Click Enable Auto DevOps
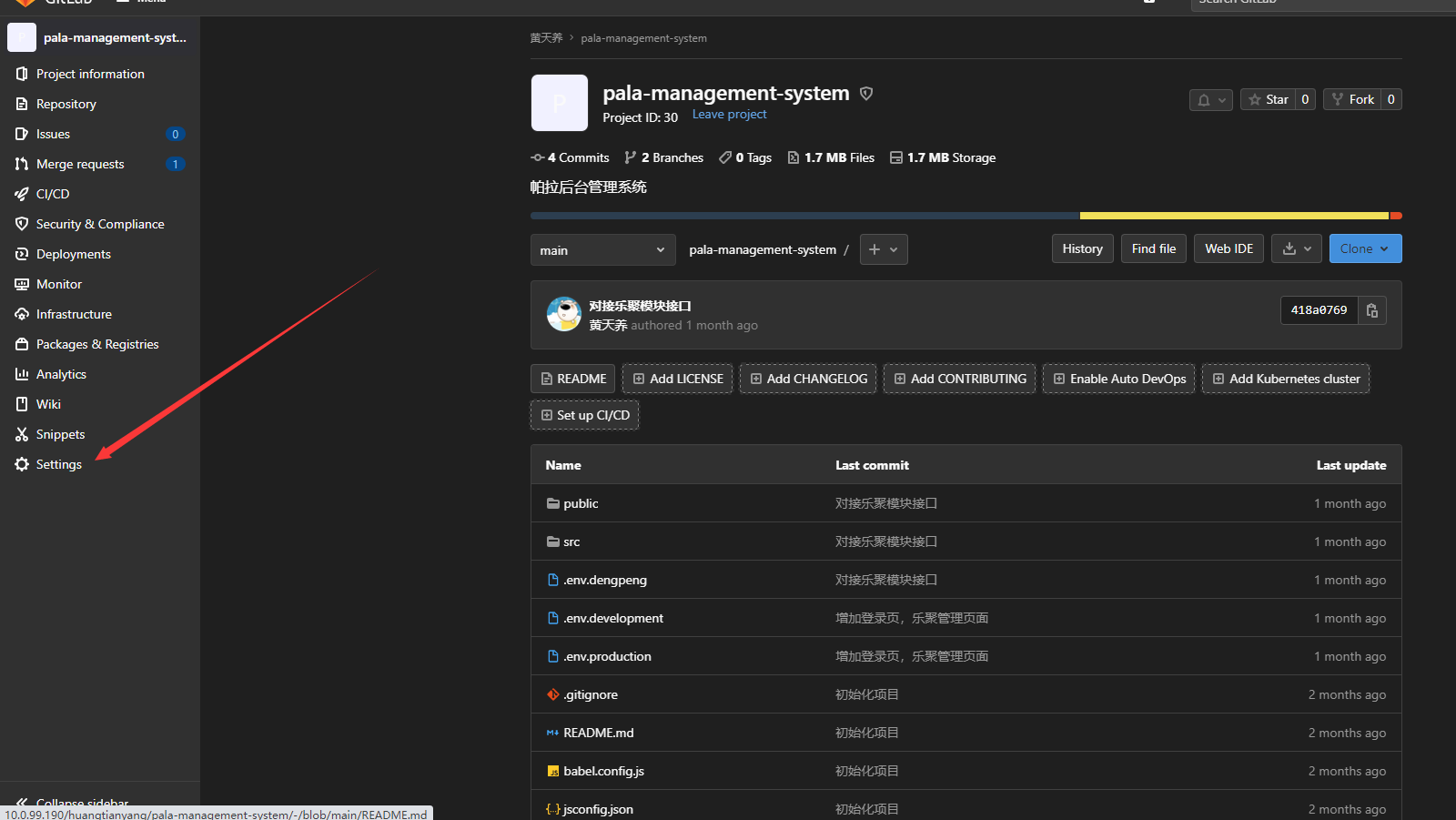Image resolution: width=1456 pixels, height=820 pixels. click(1118, 379)
